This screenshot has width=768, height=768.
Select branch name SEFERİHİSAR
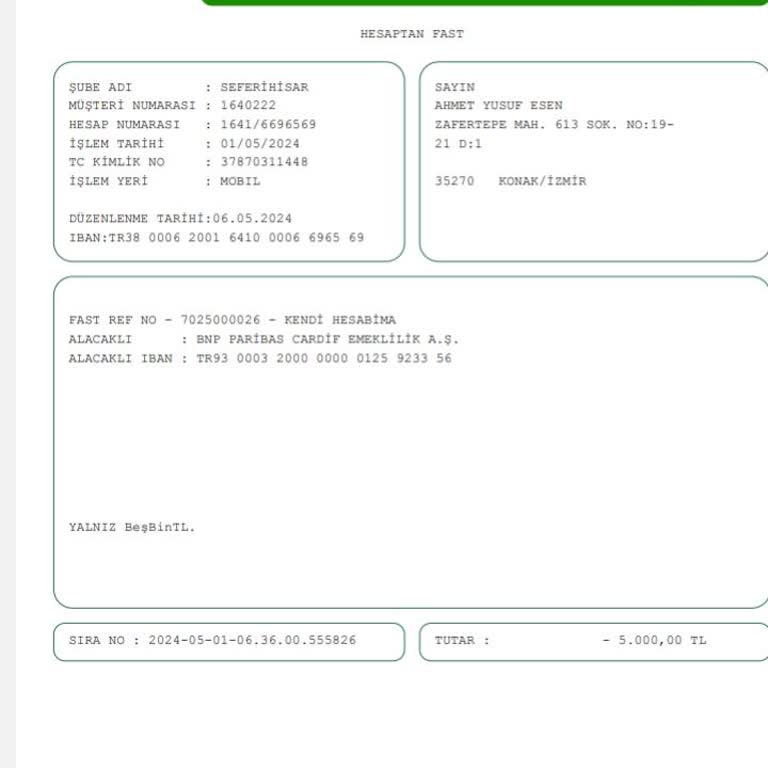click(x=264, y=87)
